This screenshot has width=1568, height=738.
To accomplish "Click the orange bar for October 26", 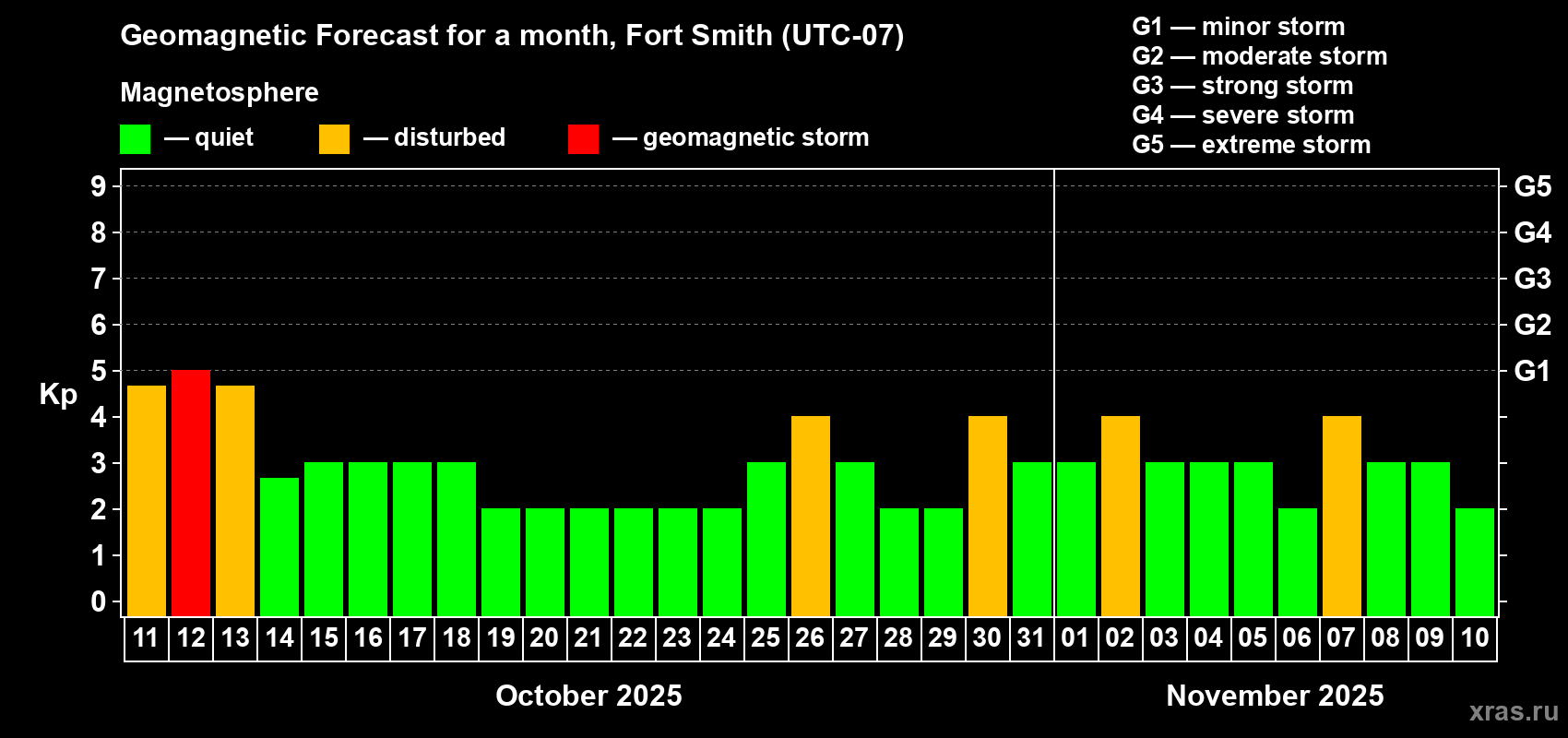I will [x=811, y=517].
